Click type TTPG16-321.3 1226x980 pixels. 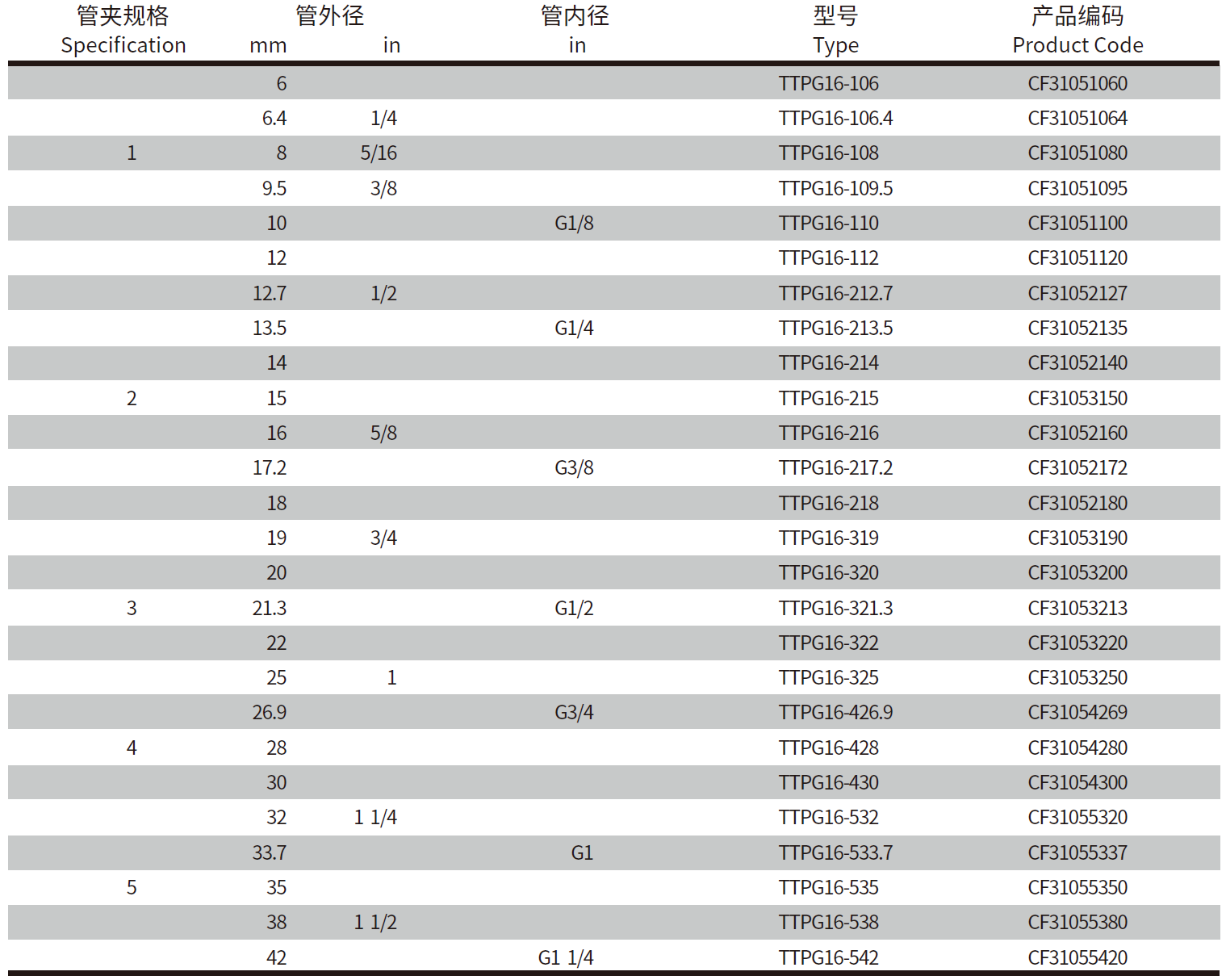[x=835, y=608]
